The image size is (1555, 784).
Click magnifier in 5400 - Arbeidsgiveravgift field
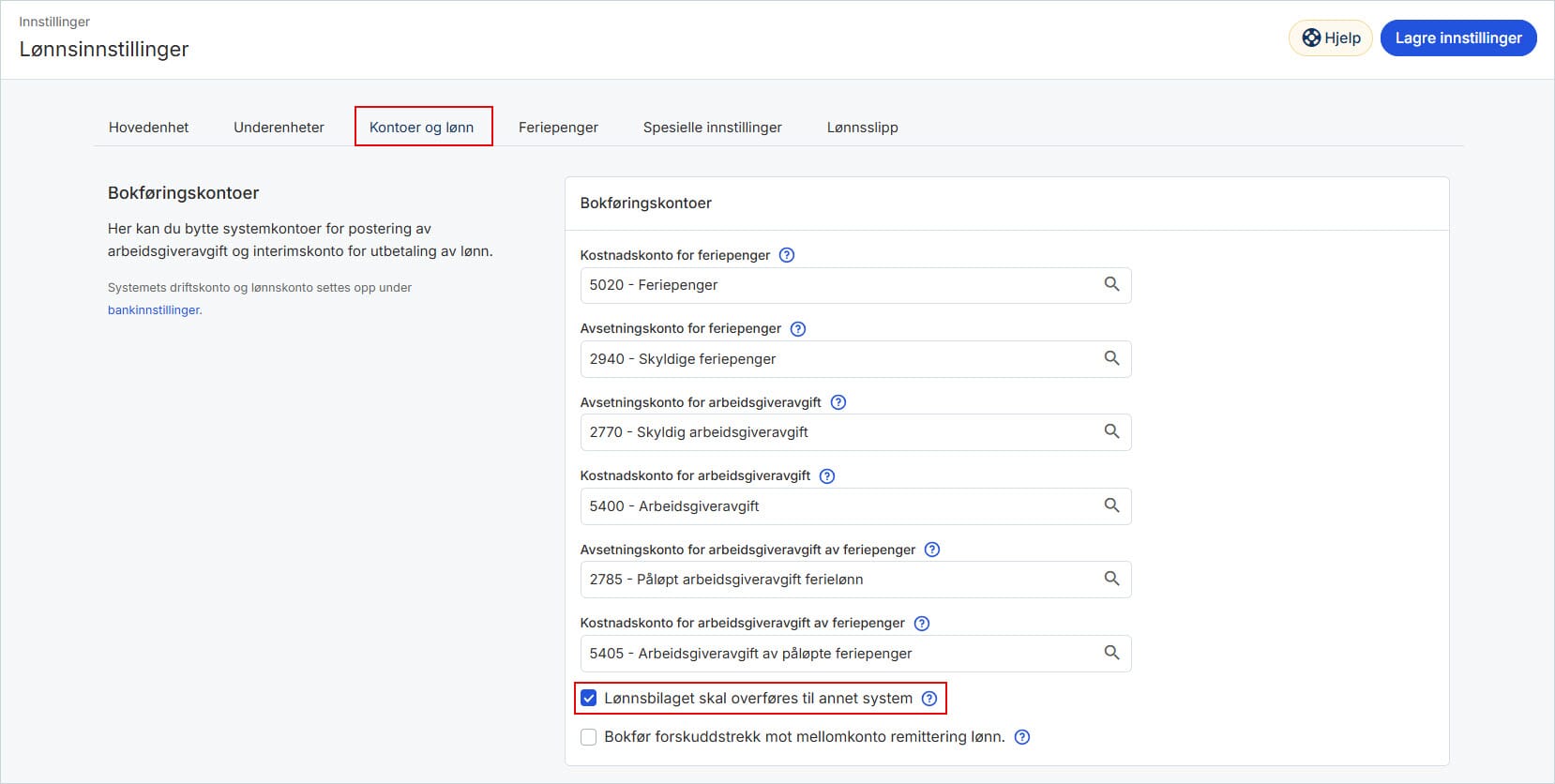(1111, 505)
